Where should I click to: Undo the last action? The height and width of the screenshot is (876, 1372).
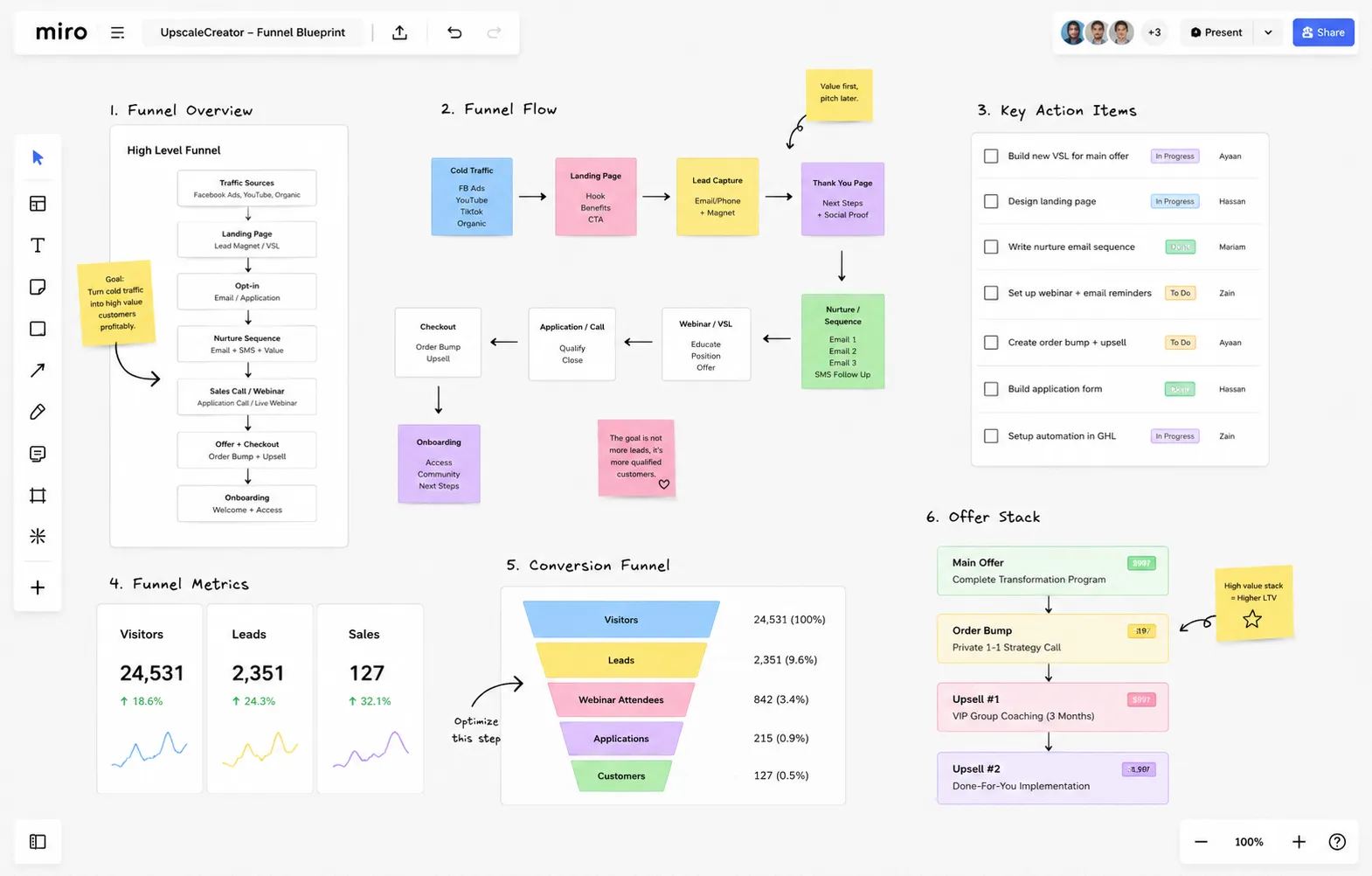pyautogui.click(x=454, y=32)
